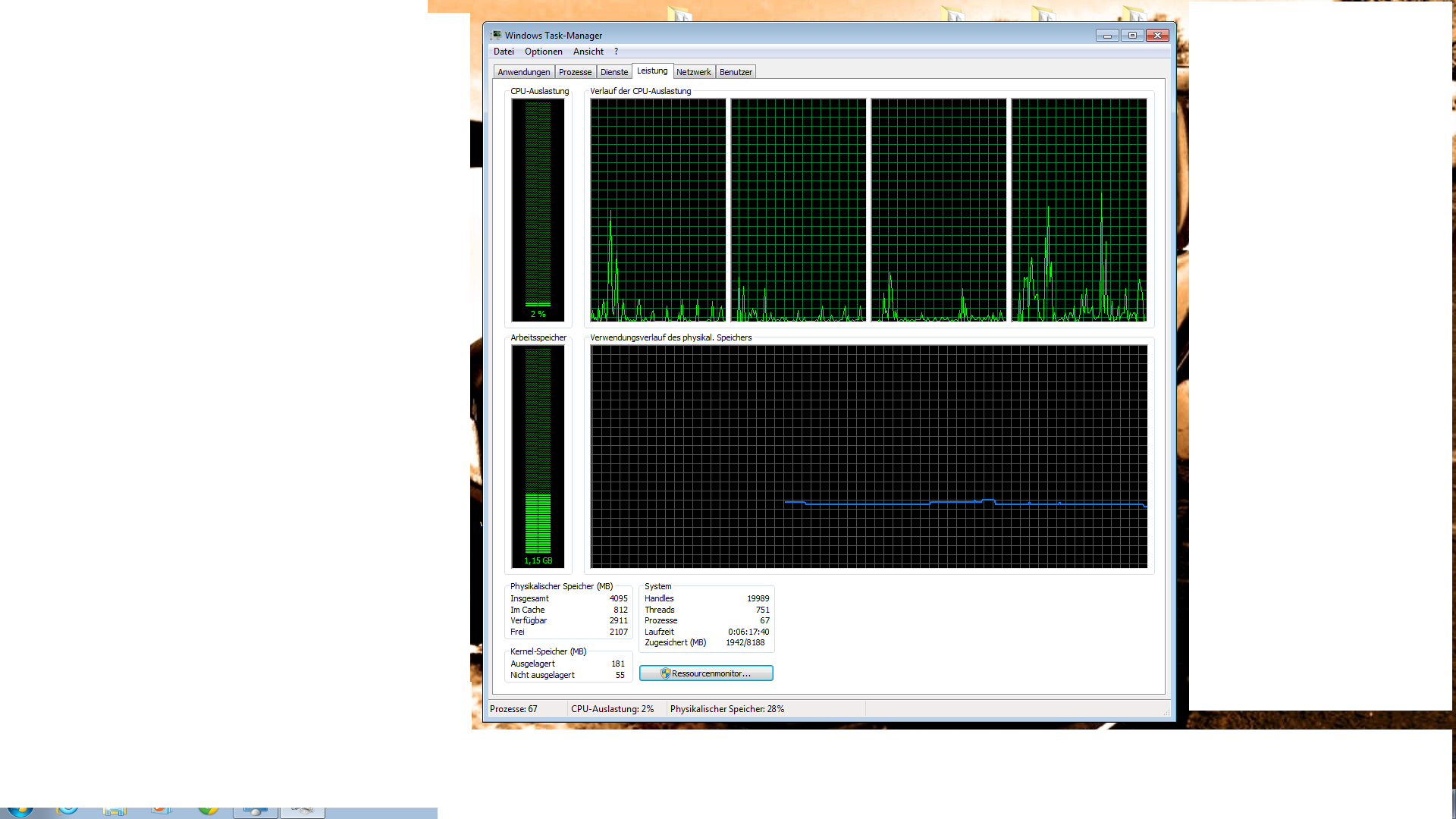Click the Ressourcenmonitor button
This screenshot has width=1456, height=819.
(706, 673)
